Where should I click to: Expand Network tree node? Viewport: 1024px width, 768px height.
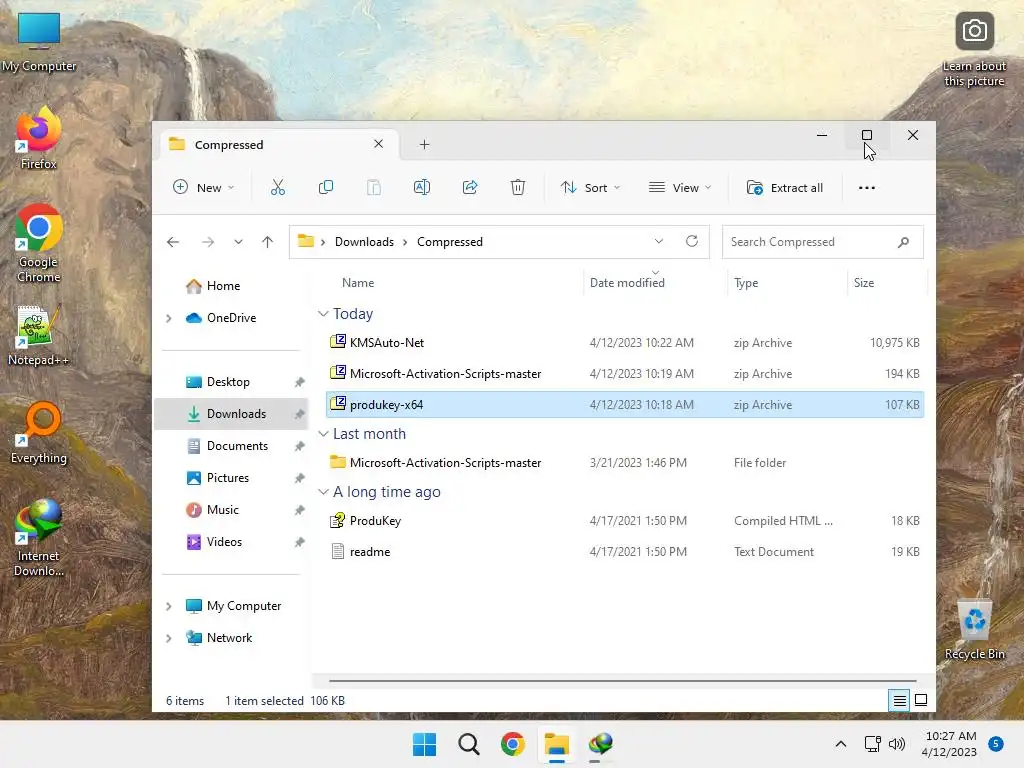tap(168, 638)
